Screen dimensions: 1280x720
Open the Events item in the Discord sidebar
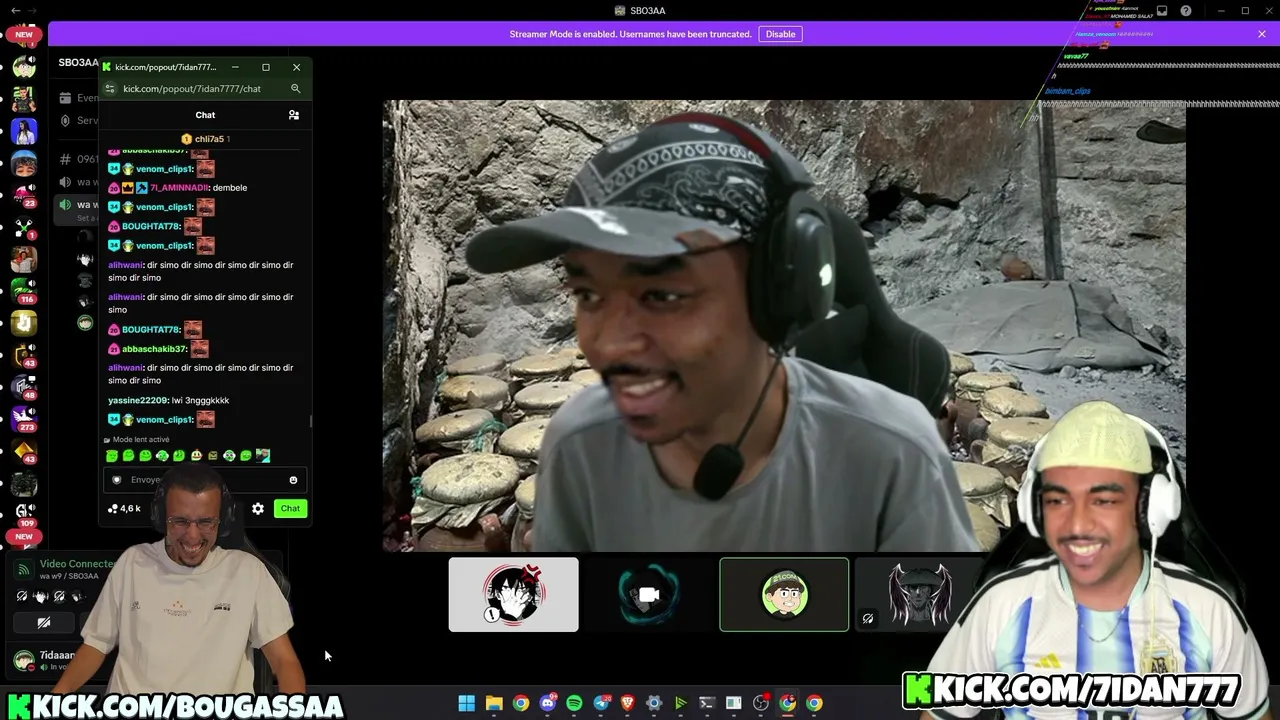click(78, 98)
